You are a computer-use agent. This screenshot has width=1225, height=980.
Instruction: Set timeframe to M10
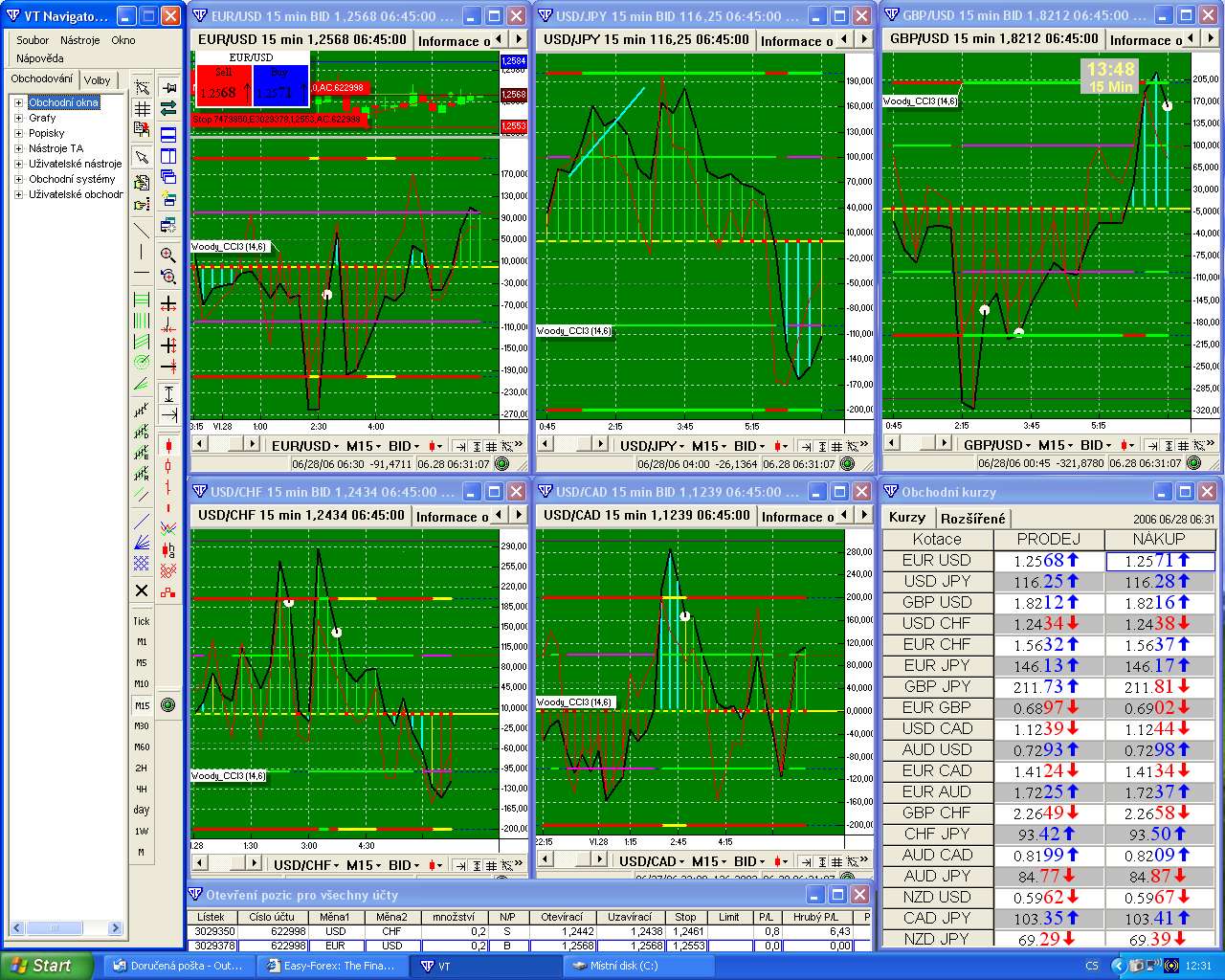tap(142, 684)
